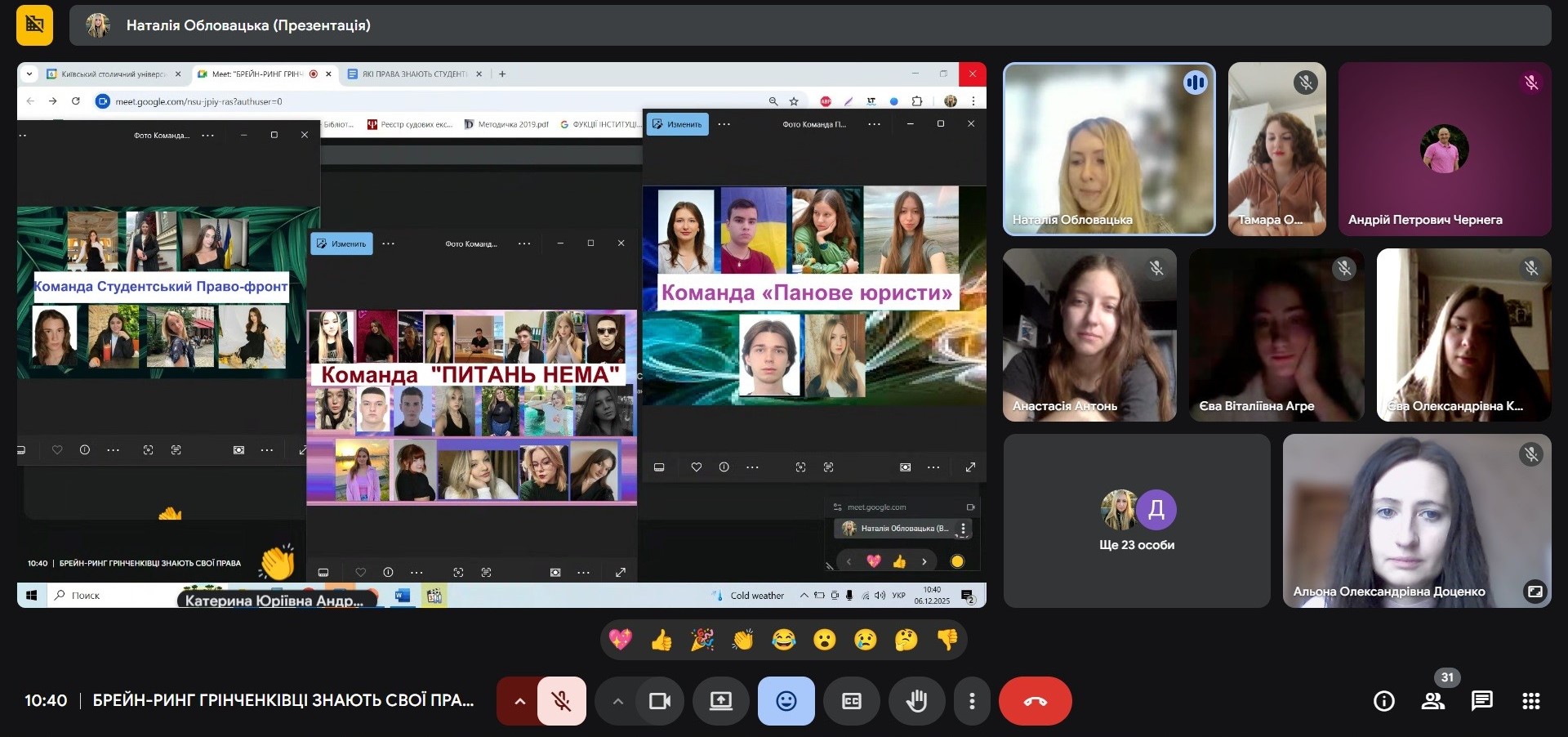Open the emoji reactions panel button
This screenshot has height=737, width=1568.
pos(786,701)
